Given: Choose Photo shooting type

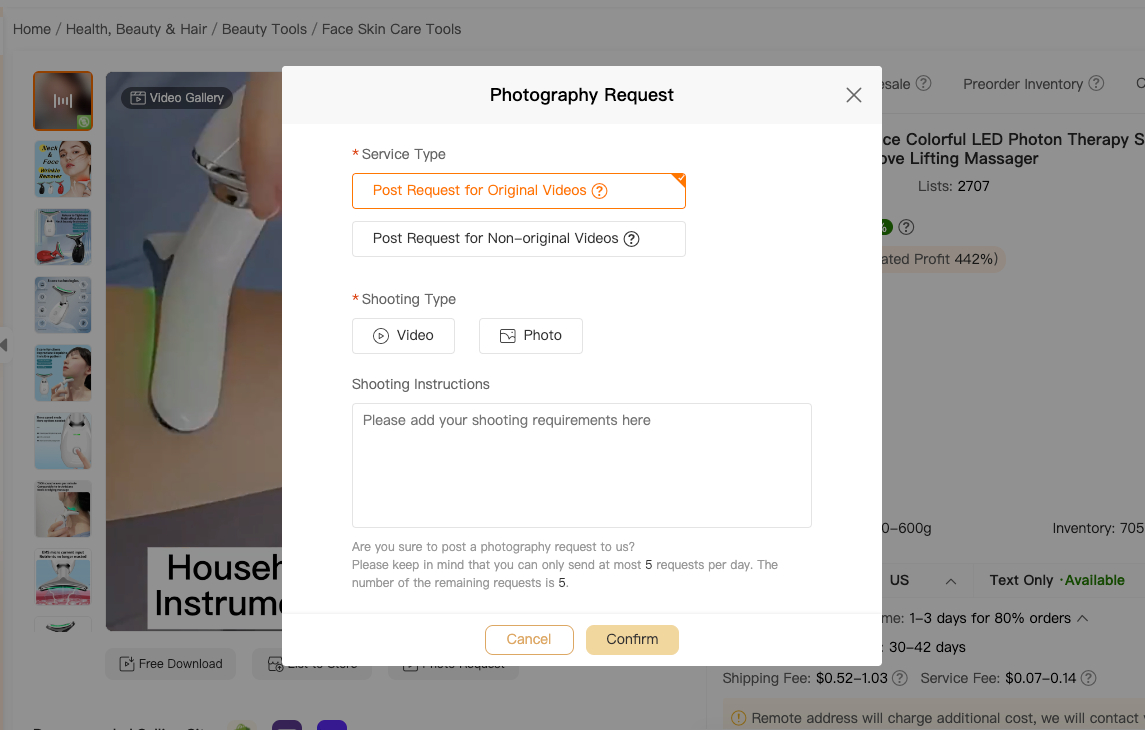Looking at the screenshot, I should click(530, 336).
